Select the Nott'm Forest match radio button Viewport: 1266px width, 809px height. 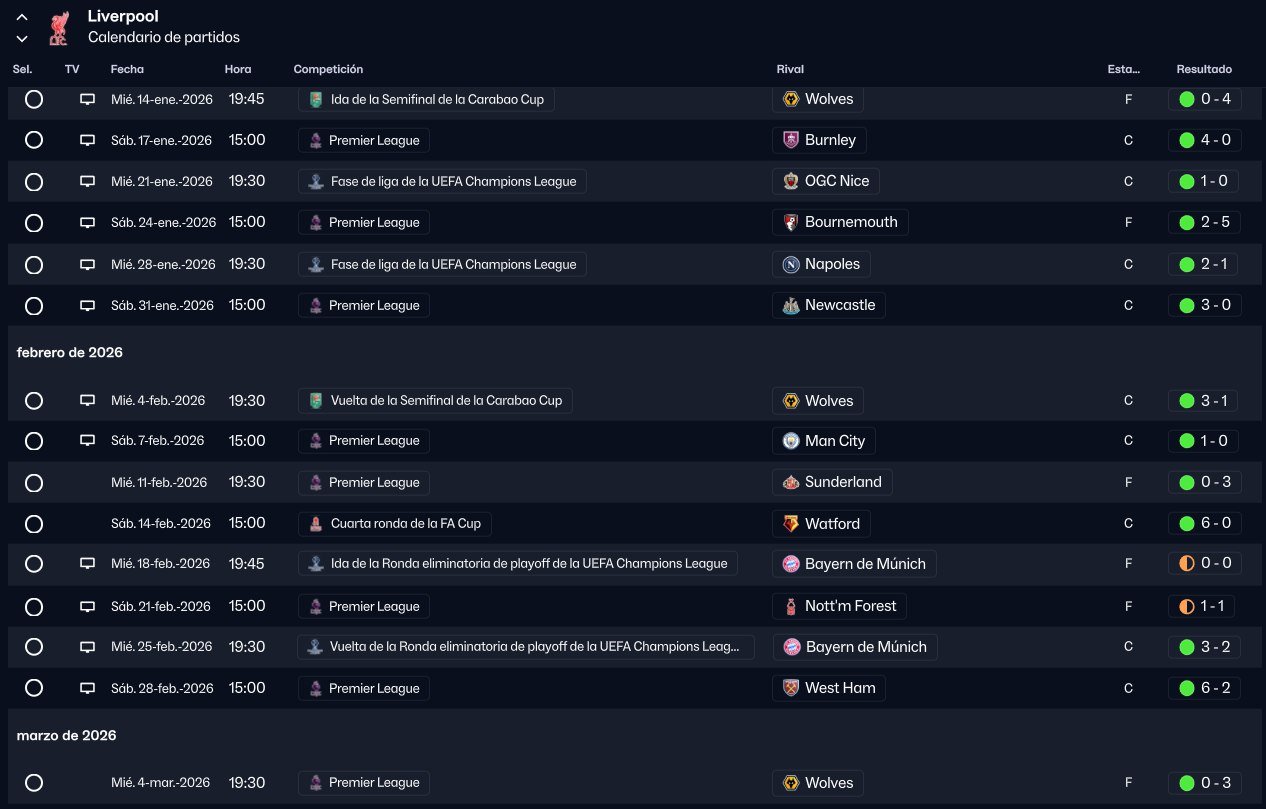point(34,606)
